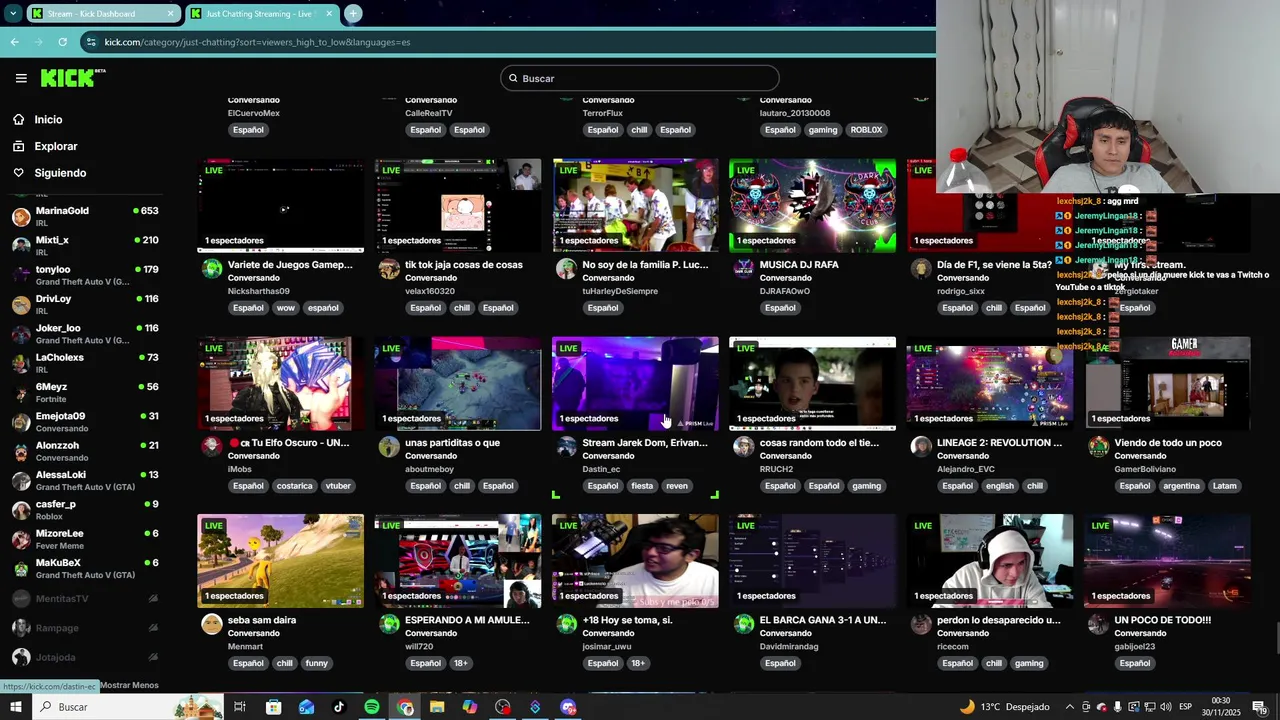Click the wow tag under Nicksharthas09
This screenshot has width=1280, height=720.
pyautogui.click(x=285, y=308)
